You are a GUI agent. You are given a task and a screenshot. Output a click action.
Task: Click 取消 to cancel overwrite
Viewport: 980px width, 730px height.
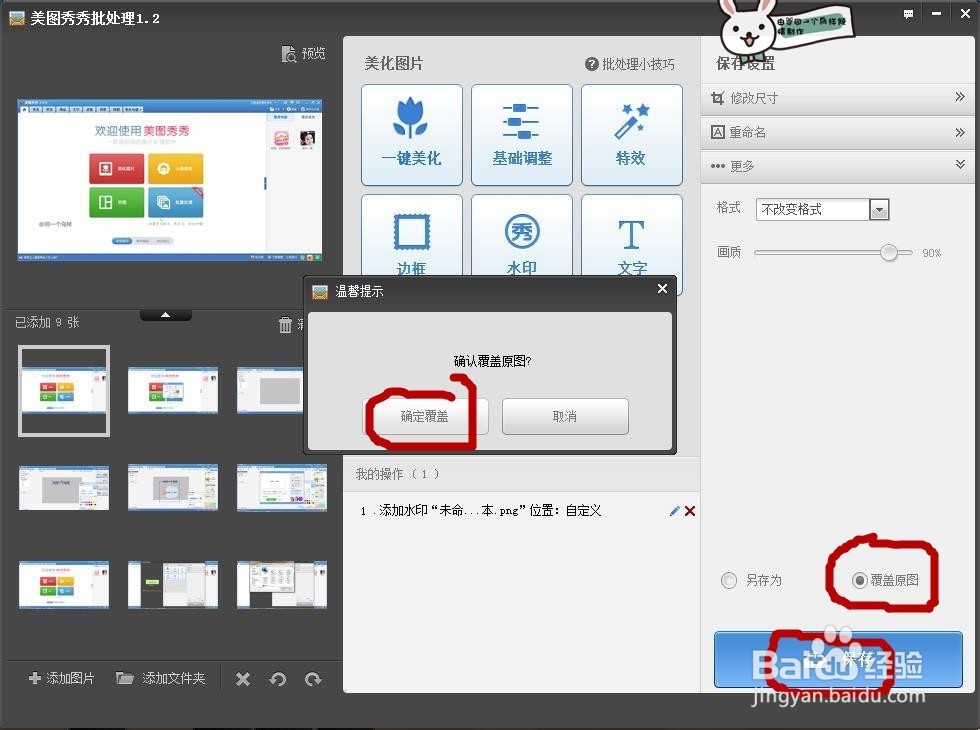(565, 416)
